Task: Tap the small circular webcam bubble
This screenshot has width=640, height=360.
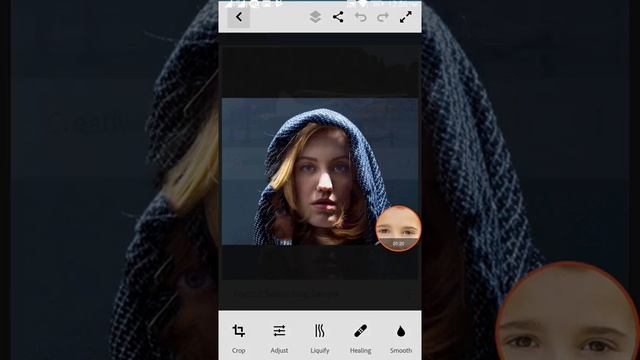Action: (398, 229)
